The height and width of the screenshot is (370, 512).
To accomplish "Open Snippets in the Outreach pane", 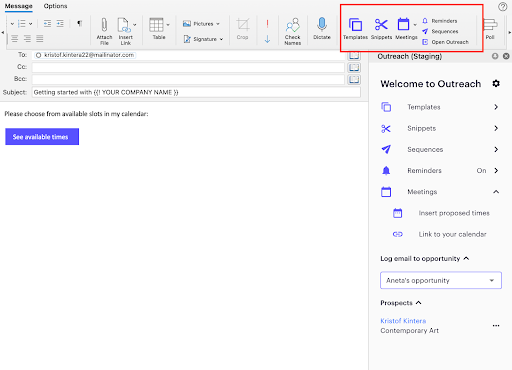I will tap(421, 128).
